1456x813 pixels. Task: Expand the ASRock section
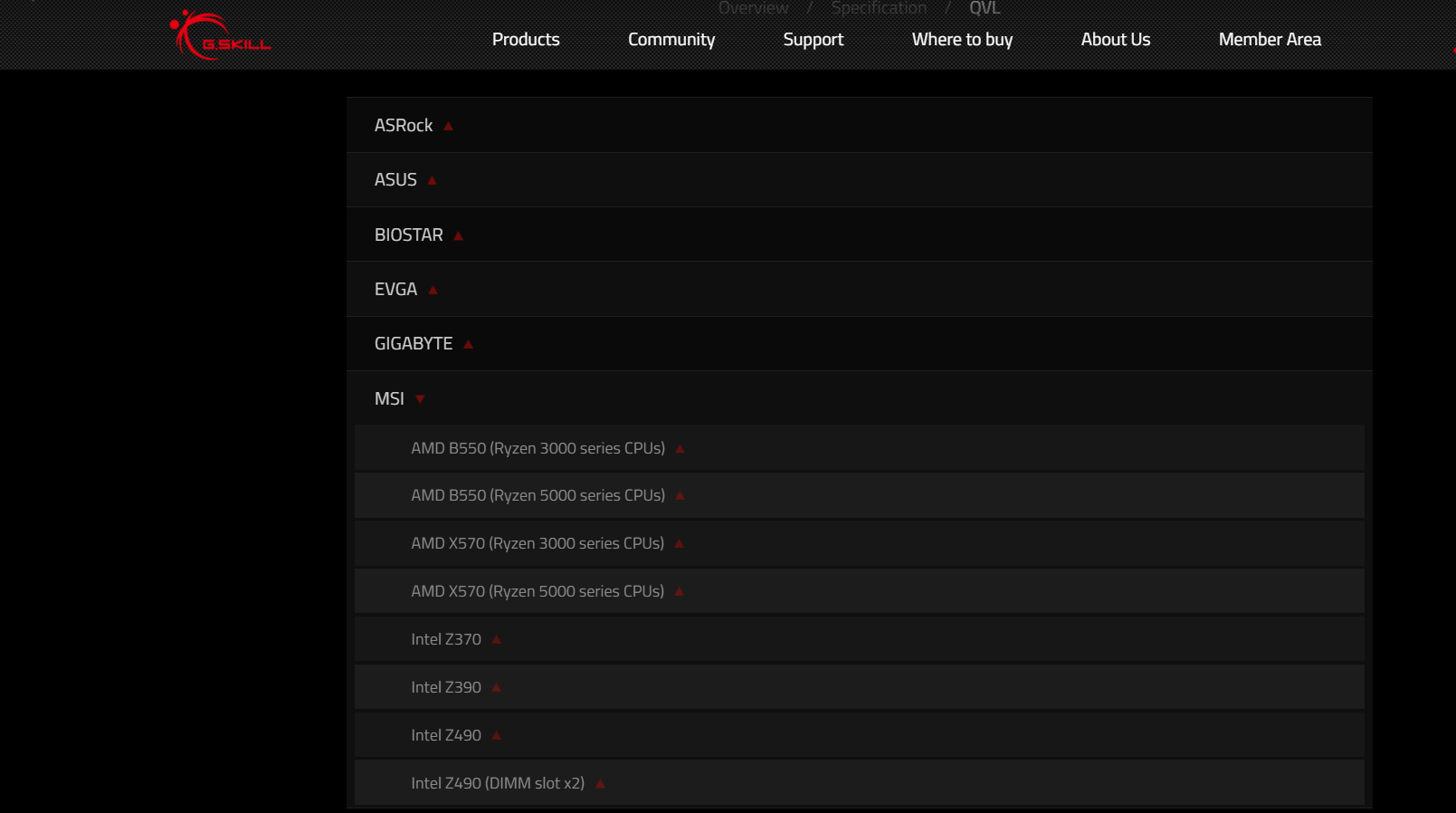pyautogui.click(x=859, y=125)
